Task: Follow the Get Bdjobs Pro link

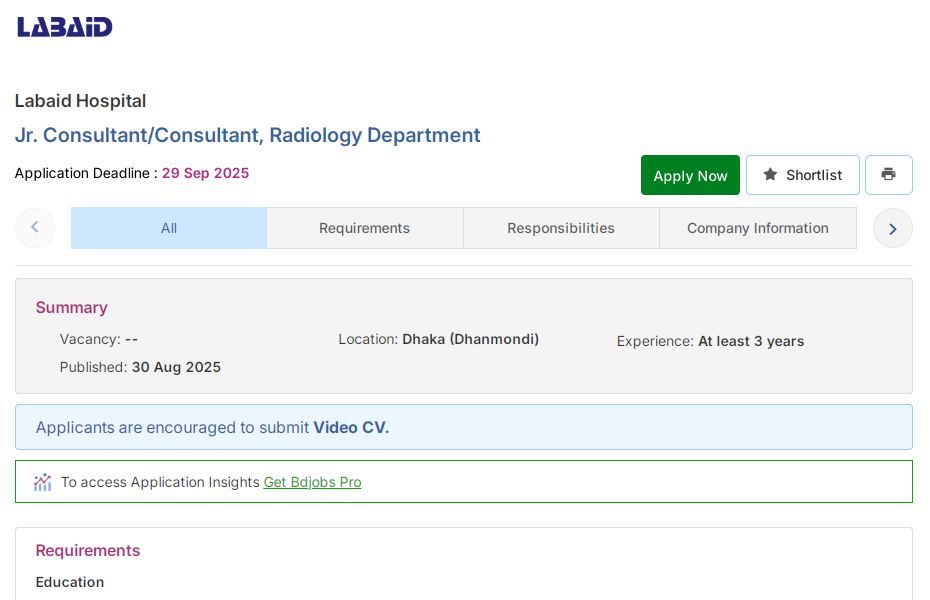Action: 312,482
